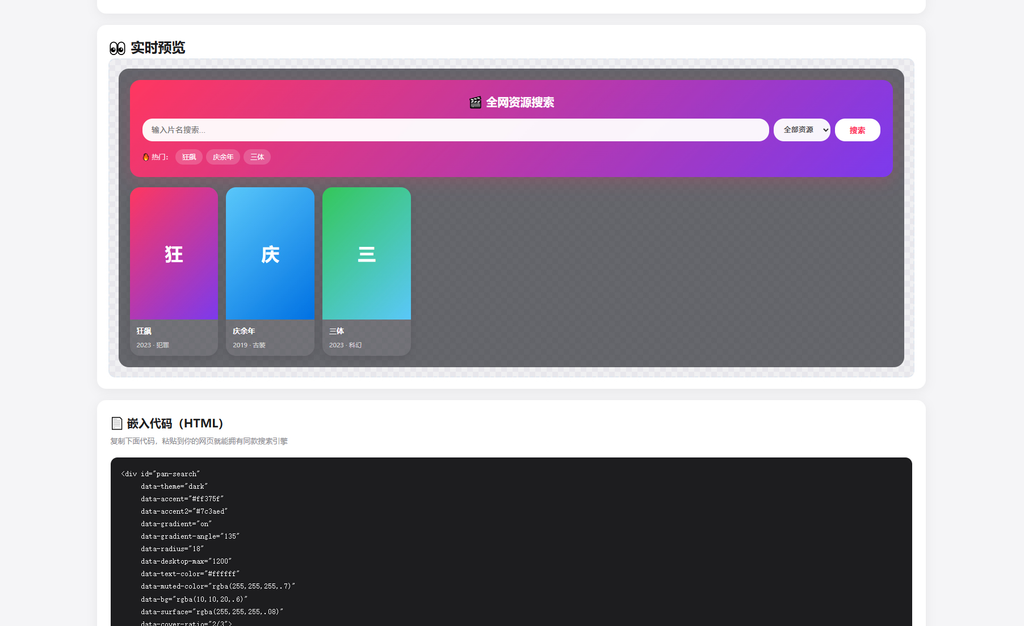Viewport: 1024px width, 626px height.
Task: Click the 狂飙 title under the pink poster
Action: (x=144, y=332)
